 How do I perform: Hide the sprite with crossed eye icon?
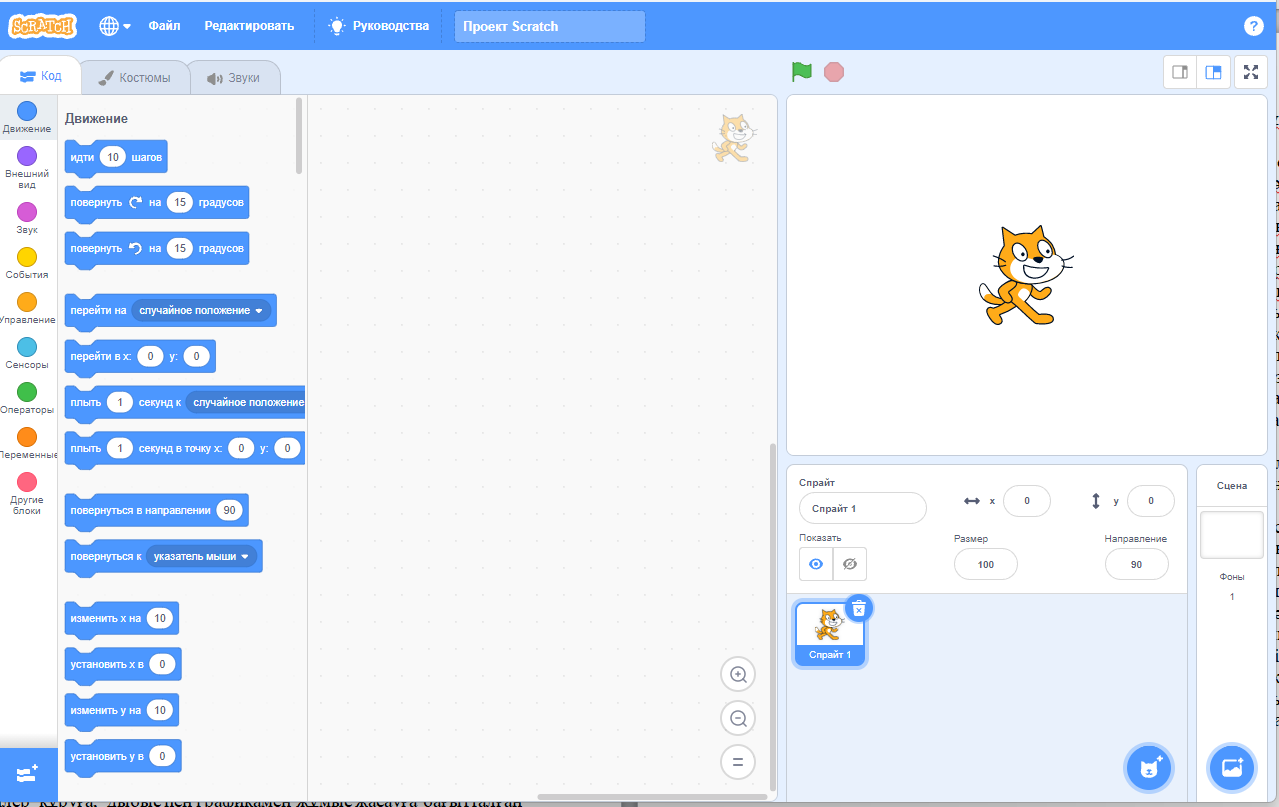(x=850, y=564)
